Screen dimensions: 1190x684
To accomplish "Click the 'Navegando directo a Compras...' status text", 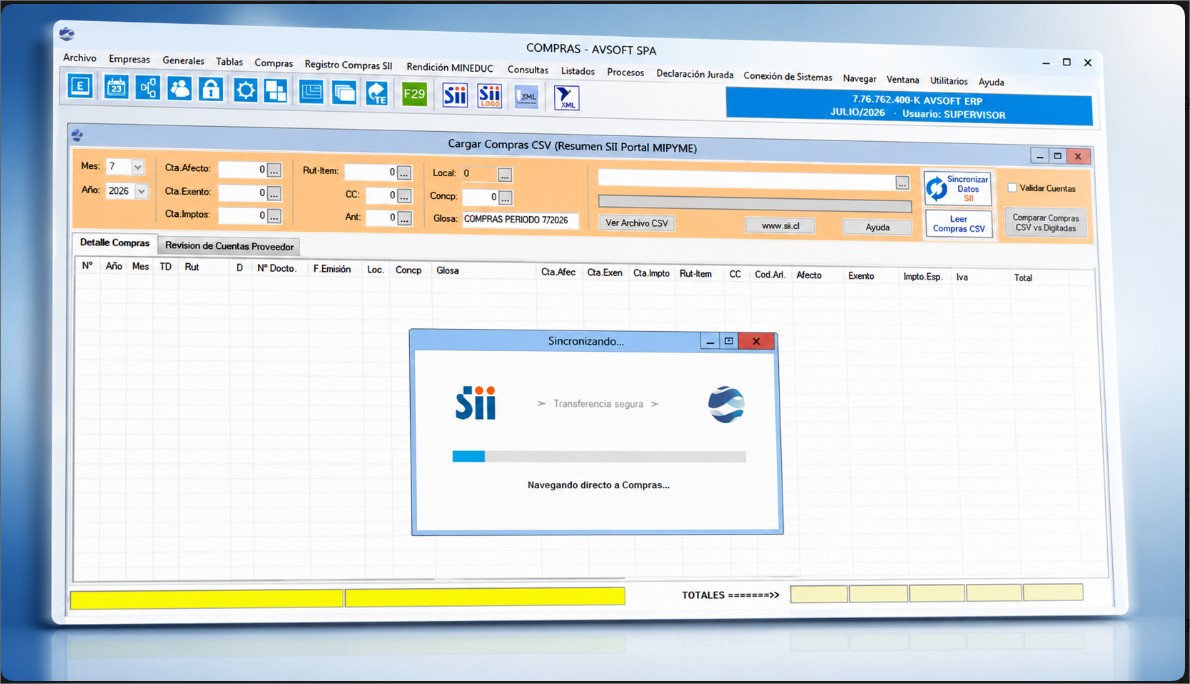I will pos(599,484).
